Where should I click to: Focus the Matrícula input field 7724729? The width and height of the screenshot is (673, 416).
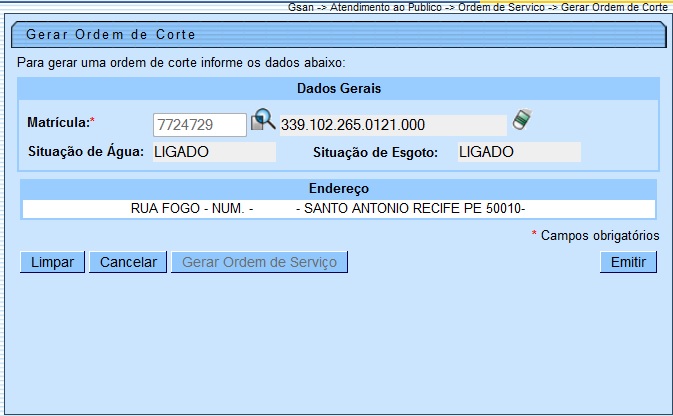point(200,125)
